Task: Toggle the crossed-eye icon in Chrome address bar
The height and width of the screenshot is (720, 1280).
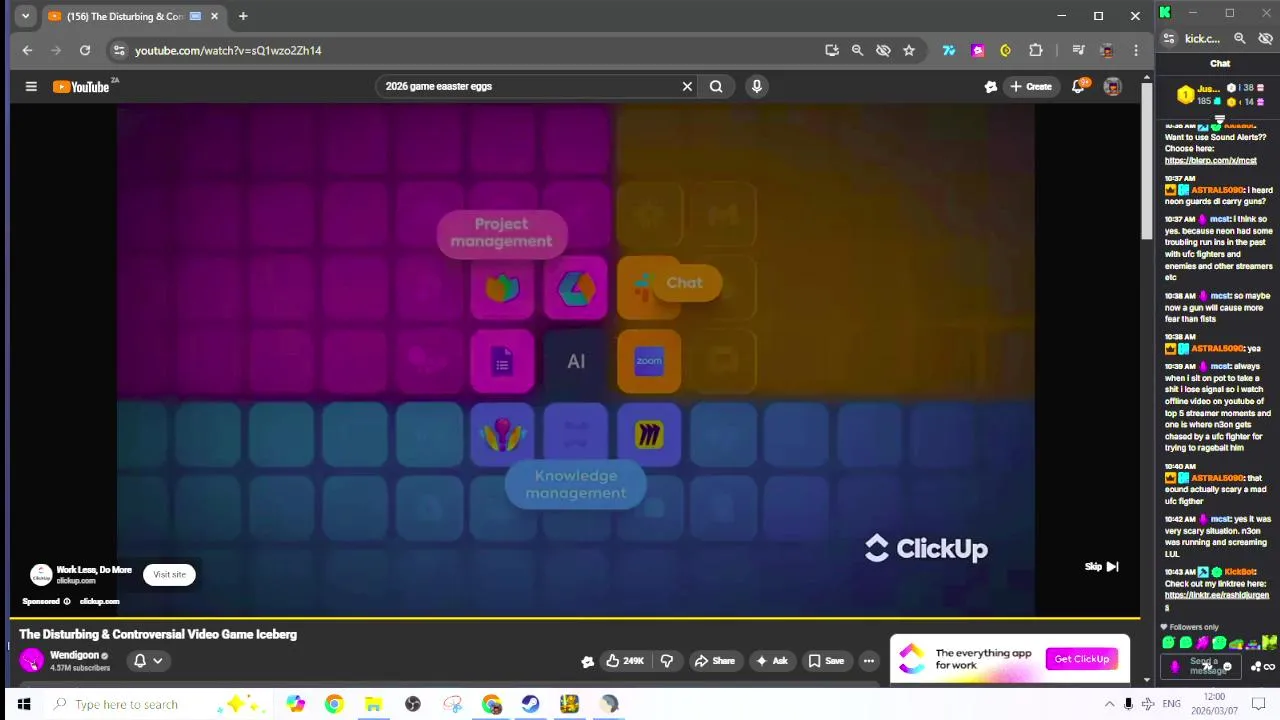Action: pos(883,50)
